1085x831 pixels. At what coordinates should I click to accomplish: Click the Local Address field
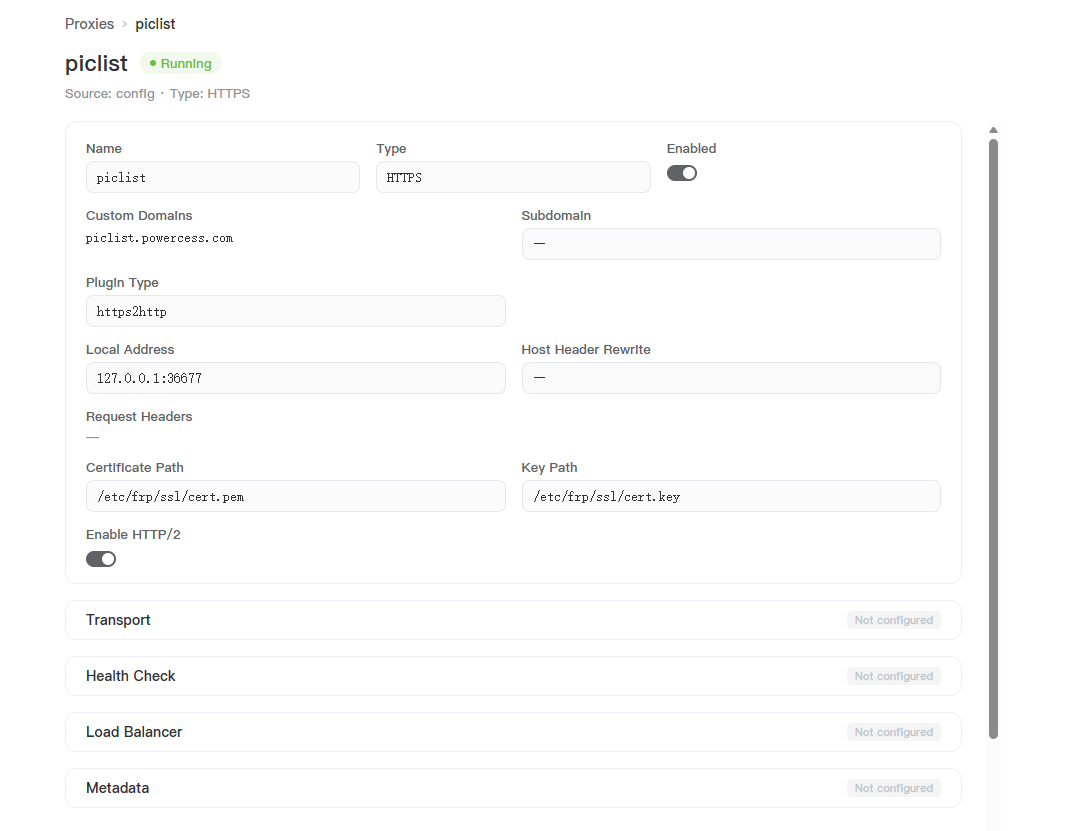click(296, 378)
